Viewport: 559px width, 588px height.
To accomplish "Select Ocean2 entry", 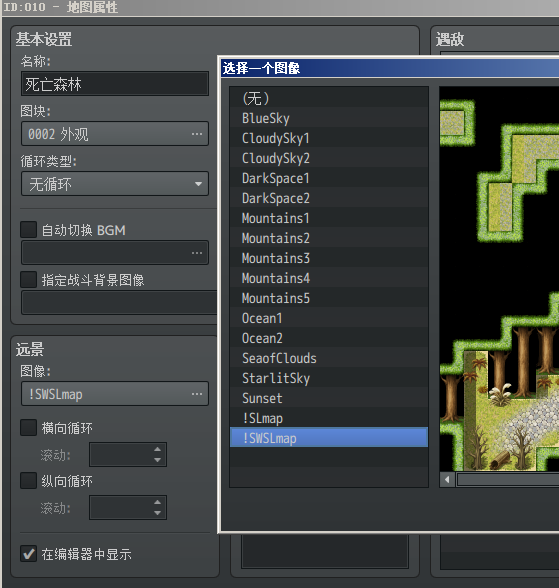I will click(x=329, y=338).
